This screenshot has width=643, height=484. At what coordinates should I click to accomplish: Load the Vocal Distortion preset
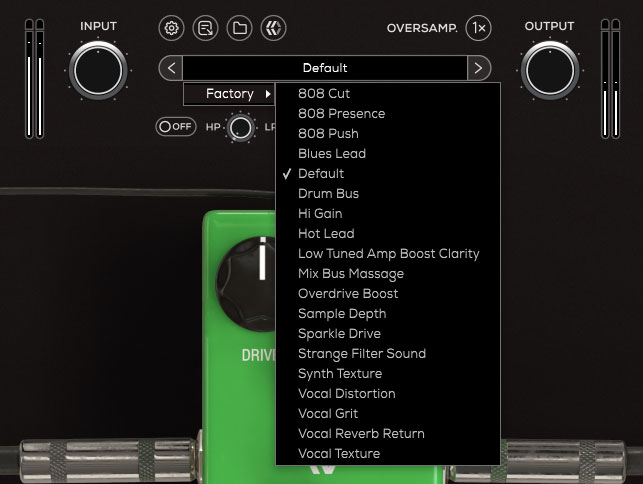(x=388, y=394)
